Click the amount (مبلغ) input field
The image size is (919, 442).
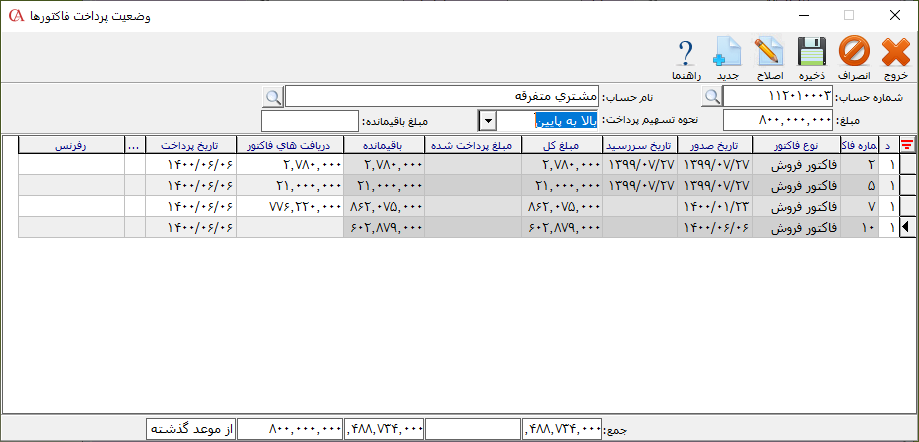pos(778,121)
